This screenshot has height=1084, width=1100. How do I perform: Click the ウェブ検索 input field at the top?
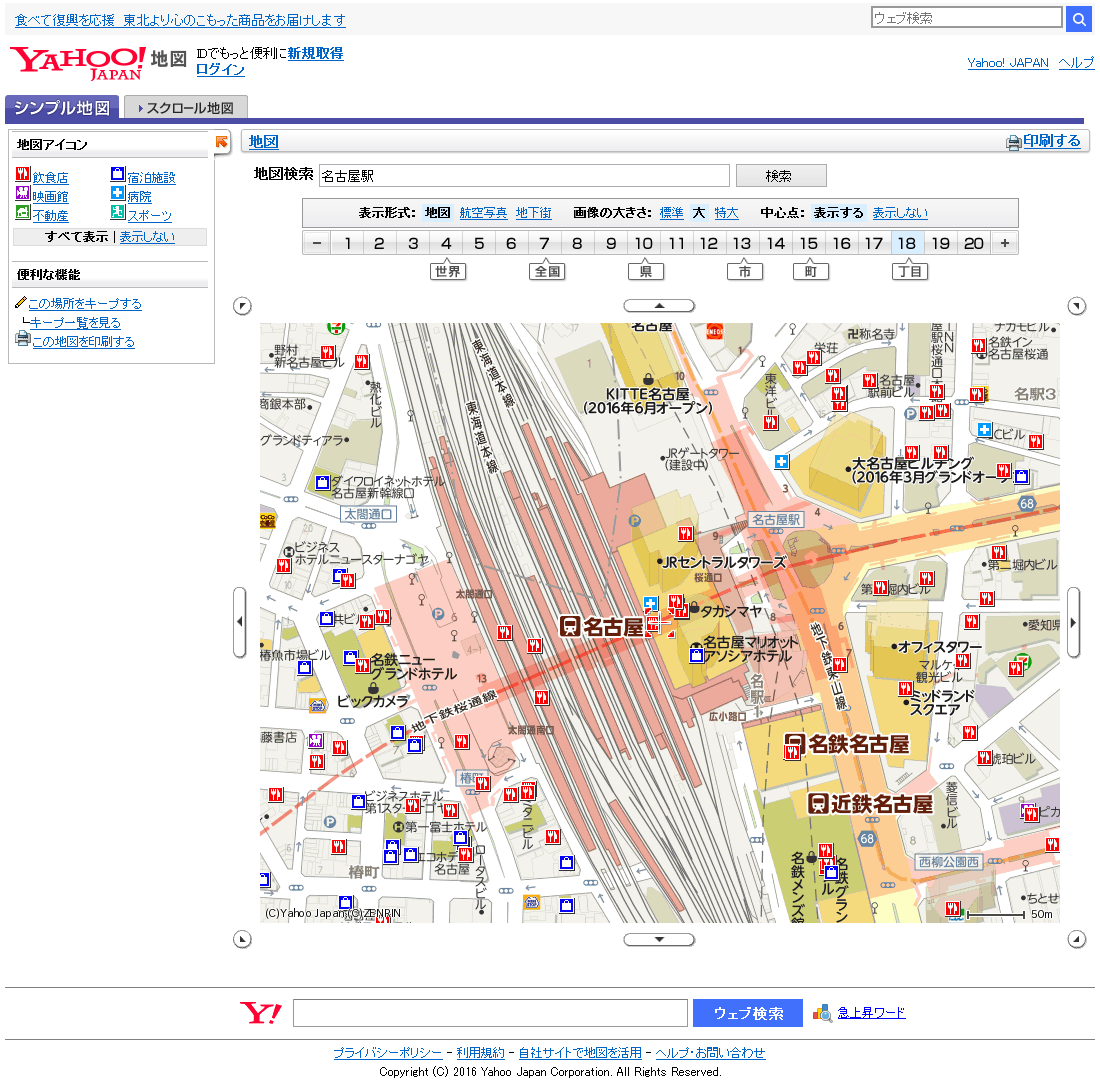(x=967, y=18)
